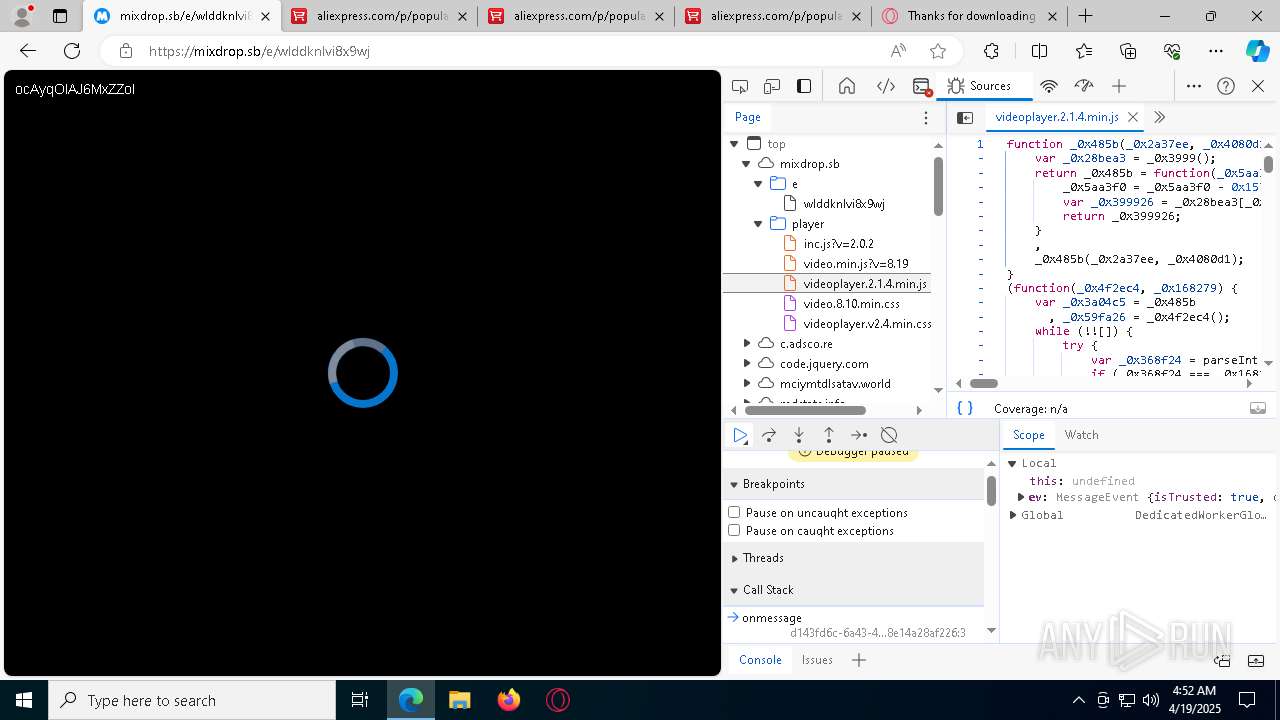The width and height of the screenshot is (1280, 720).
Task: Open Elements panel code icon
Action: (x=886, y=86)
